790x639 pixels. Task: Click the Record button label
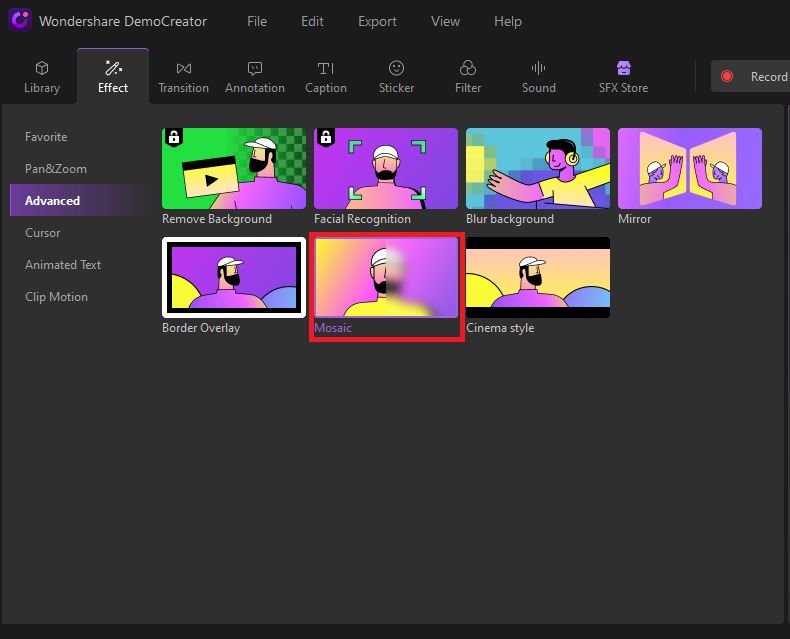769,77
